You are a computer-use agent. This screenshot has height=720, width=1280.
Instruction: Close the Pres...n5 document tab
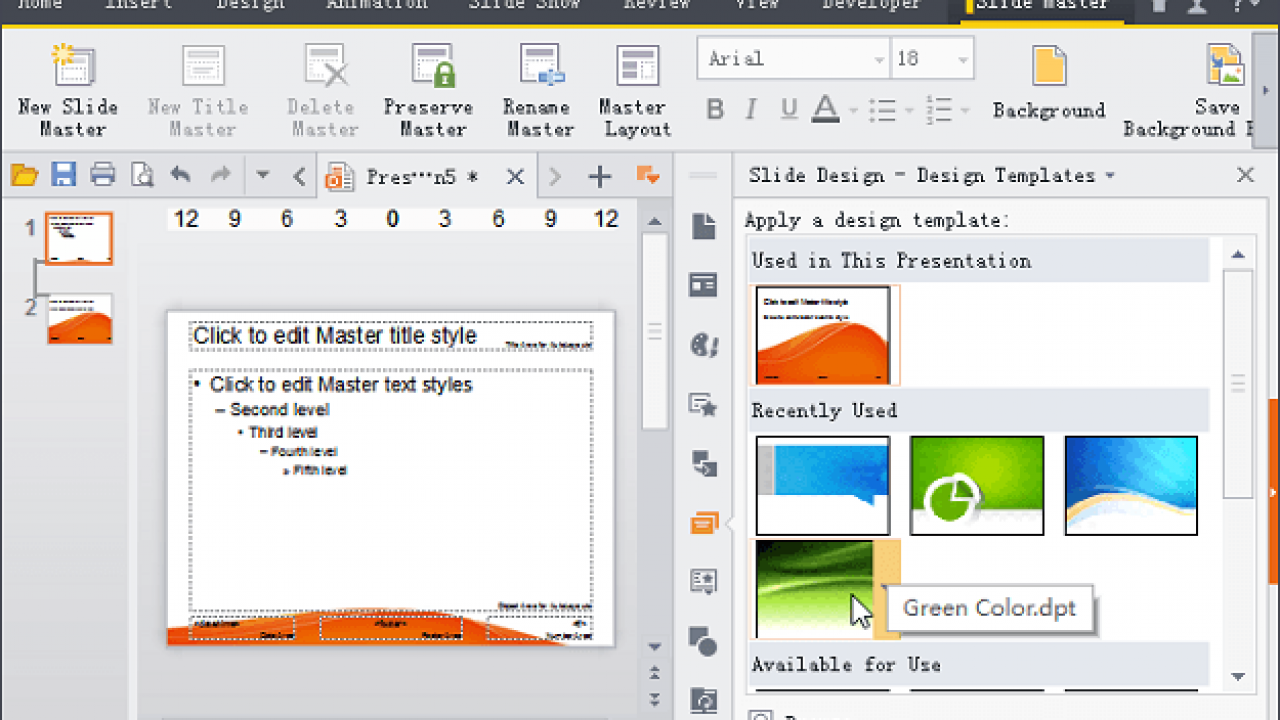[515, 177]
